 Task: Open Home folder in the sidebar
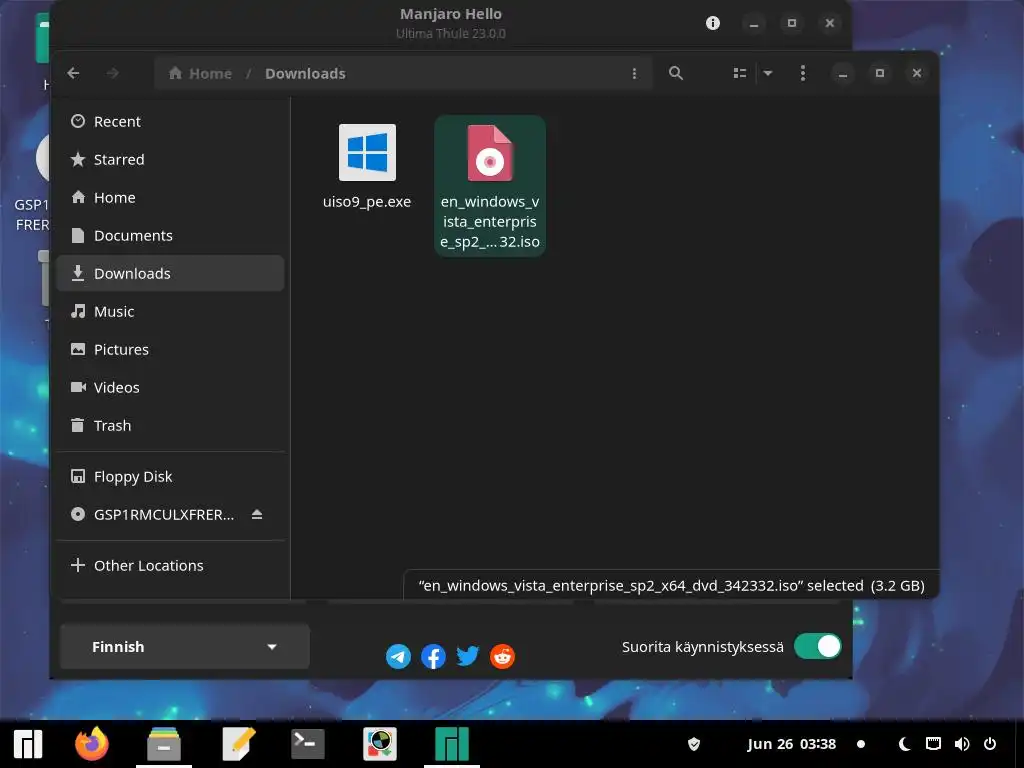(170, 197)
